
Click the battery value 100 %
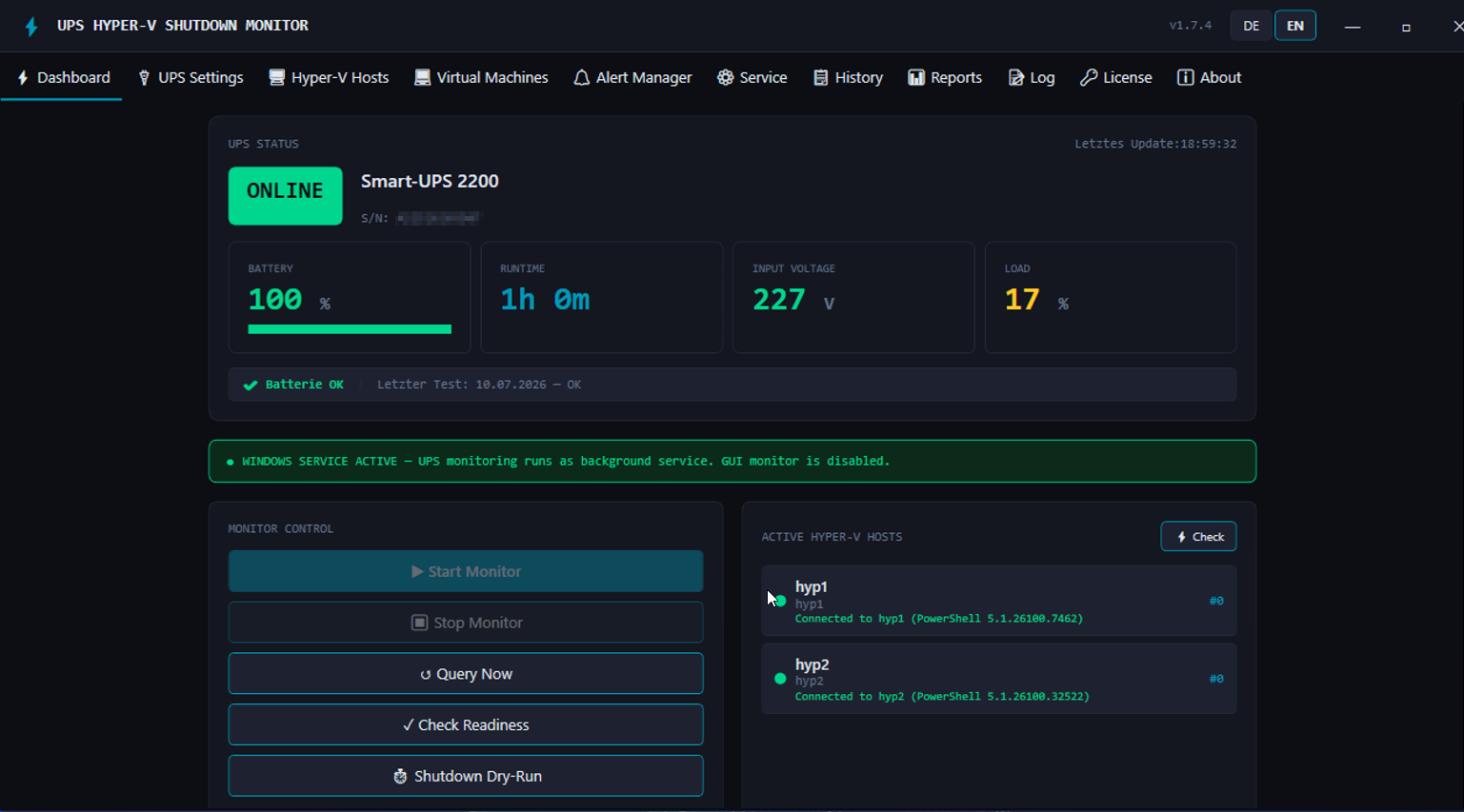coord(289,300)
